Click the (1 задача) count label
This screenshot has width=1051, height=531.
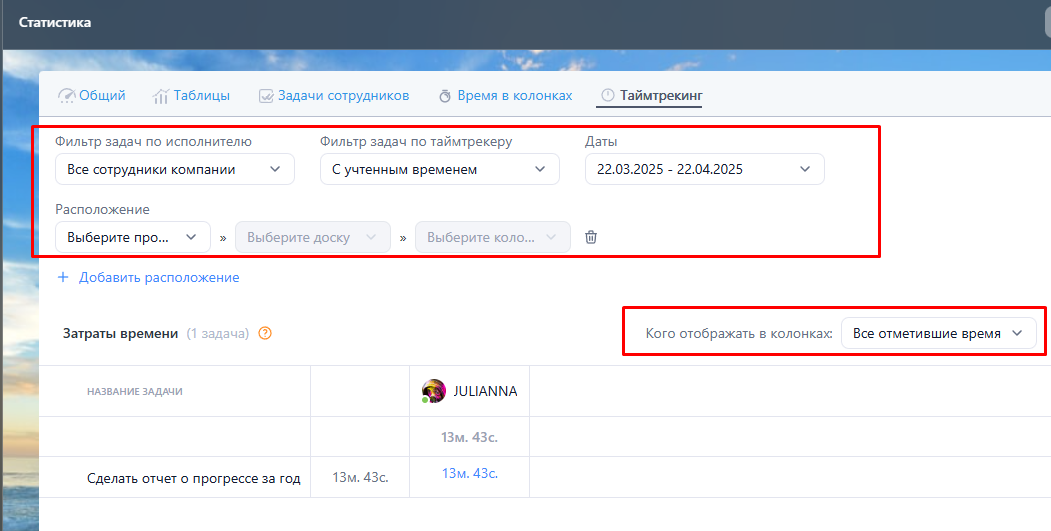click(218, 333)
